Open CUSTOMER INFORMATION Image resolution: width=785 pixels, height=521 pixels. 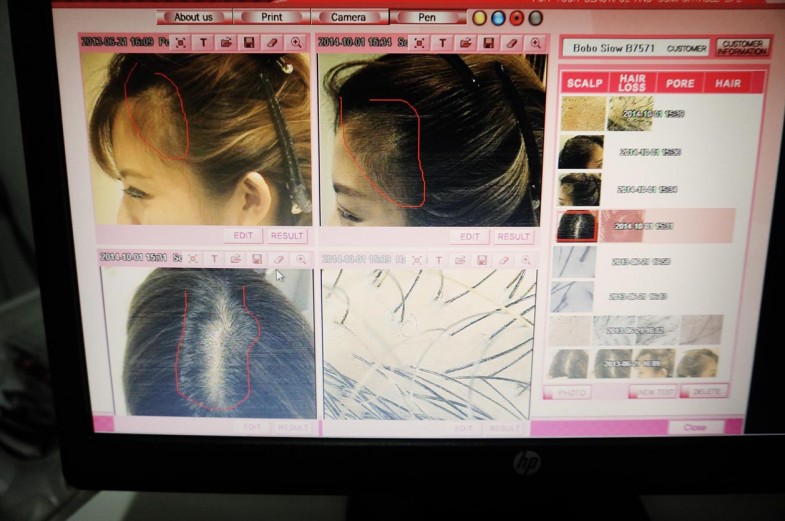pyautogui.click(x=742, y=48)
